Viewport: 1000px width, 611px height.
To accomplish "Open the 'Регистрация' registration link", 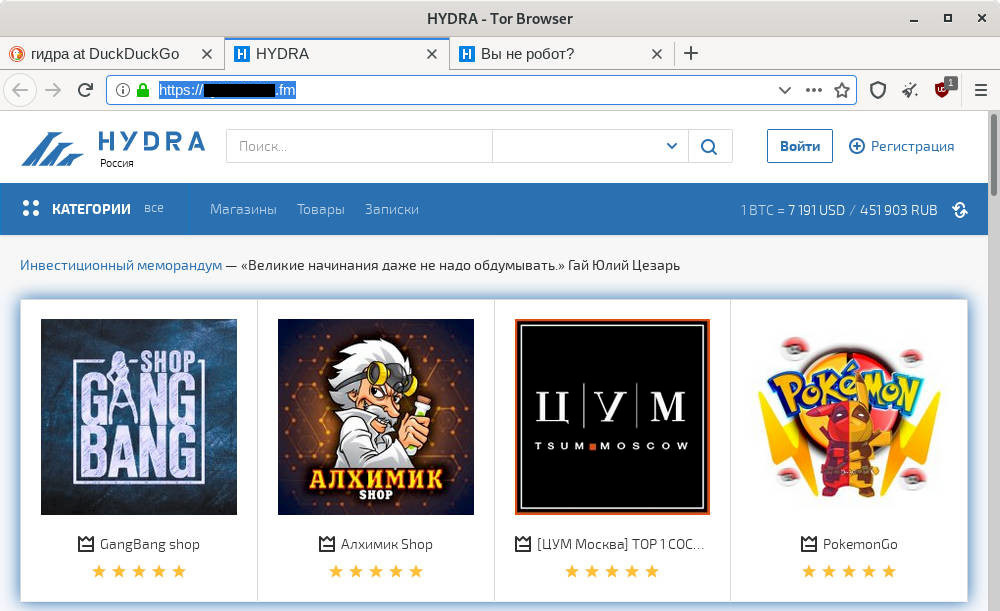I will tap(912, 146).
